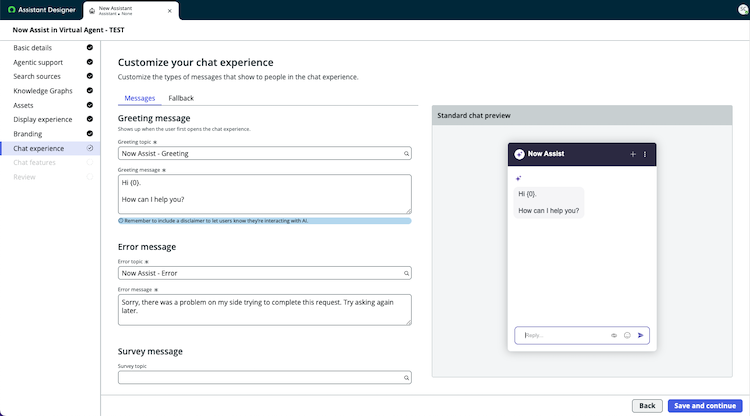This screenshot has height=416, width=750.
Task: Go to Search sources step
Action: tap(37, 77)
